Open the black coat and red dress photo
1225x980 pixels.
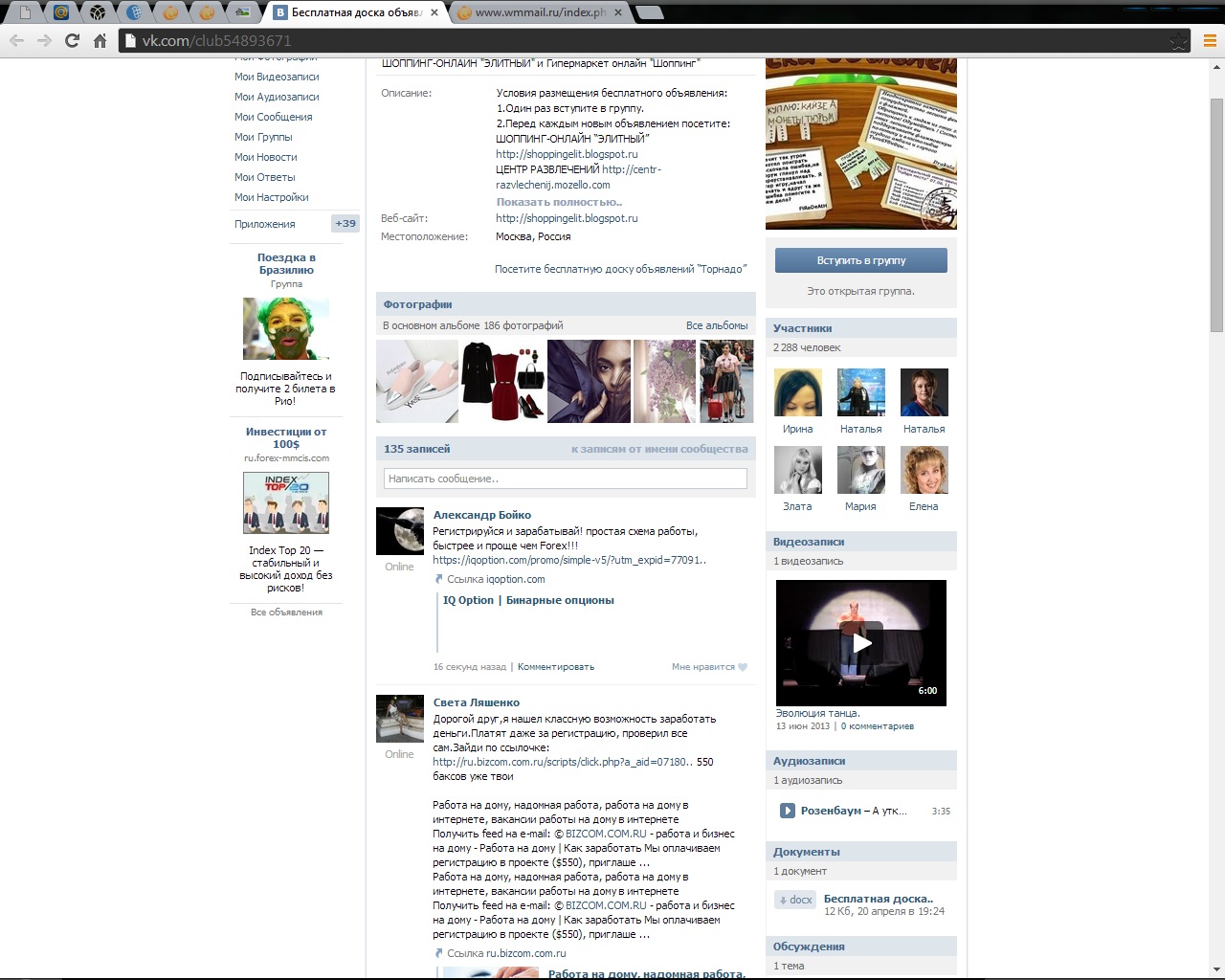[502, 381]
